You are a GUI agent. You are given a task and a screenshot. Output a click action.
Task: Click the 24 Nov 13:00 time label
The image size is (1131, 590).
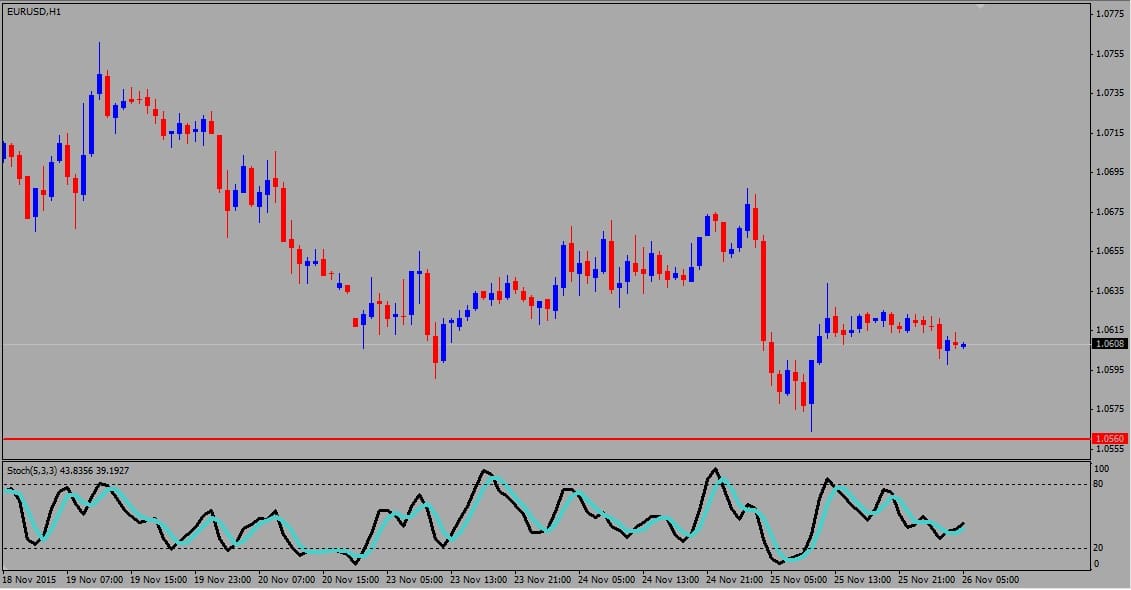point(670,579)
